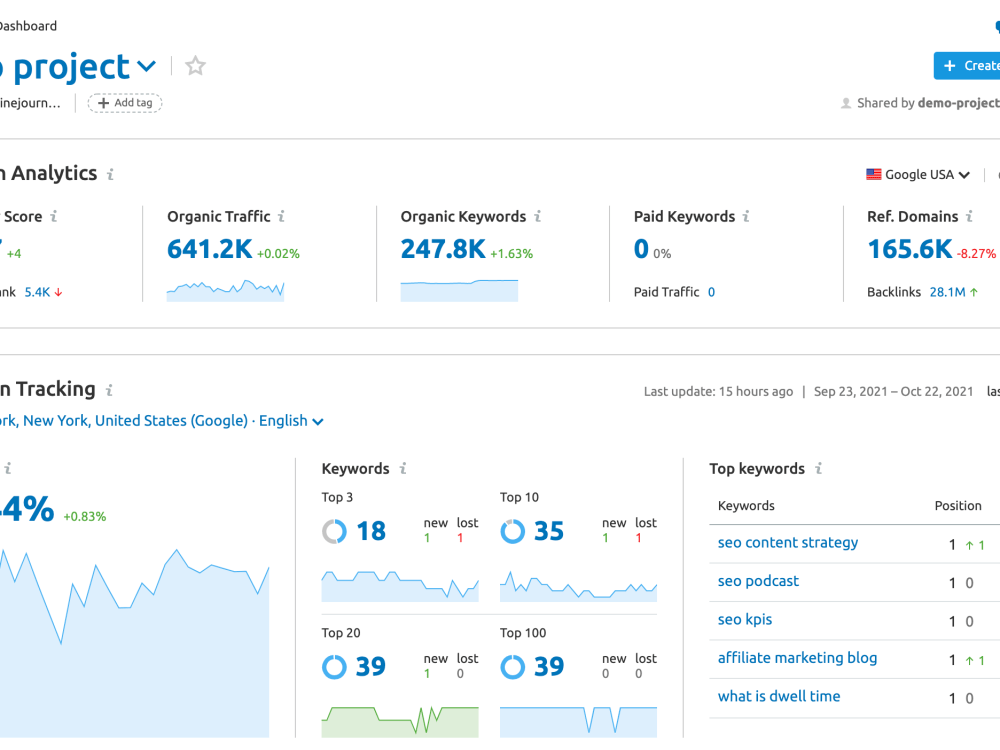Click info icon next to Organic Keywords
Image resolution: width=1000 pixels, height=750 pixels.
[538, 216]
